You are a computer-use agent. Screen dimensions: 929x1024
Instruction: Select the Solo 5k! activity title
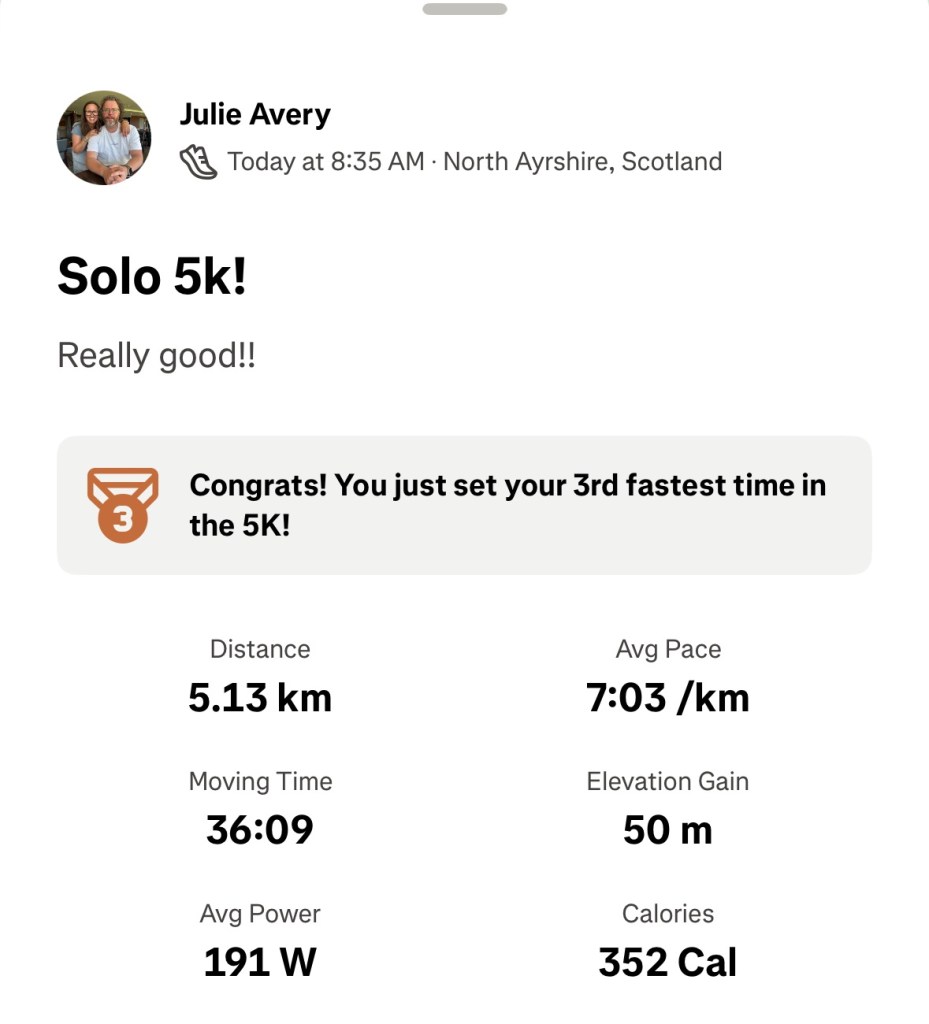(x=152, y=276)
